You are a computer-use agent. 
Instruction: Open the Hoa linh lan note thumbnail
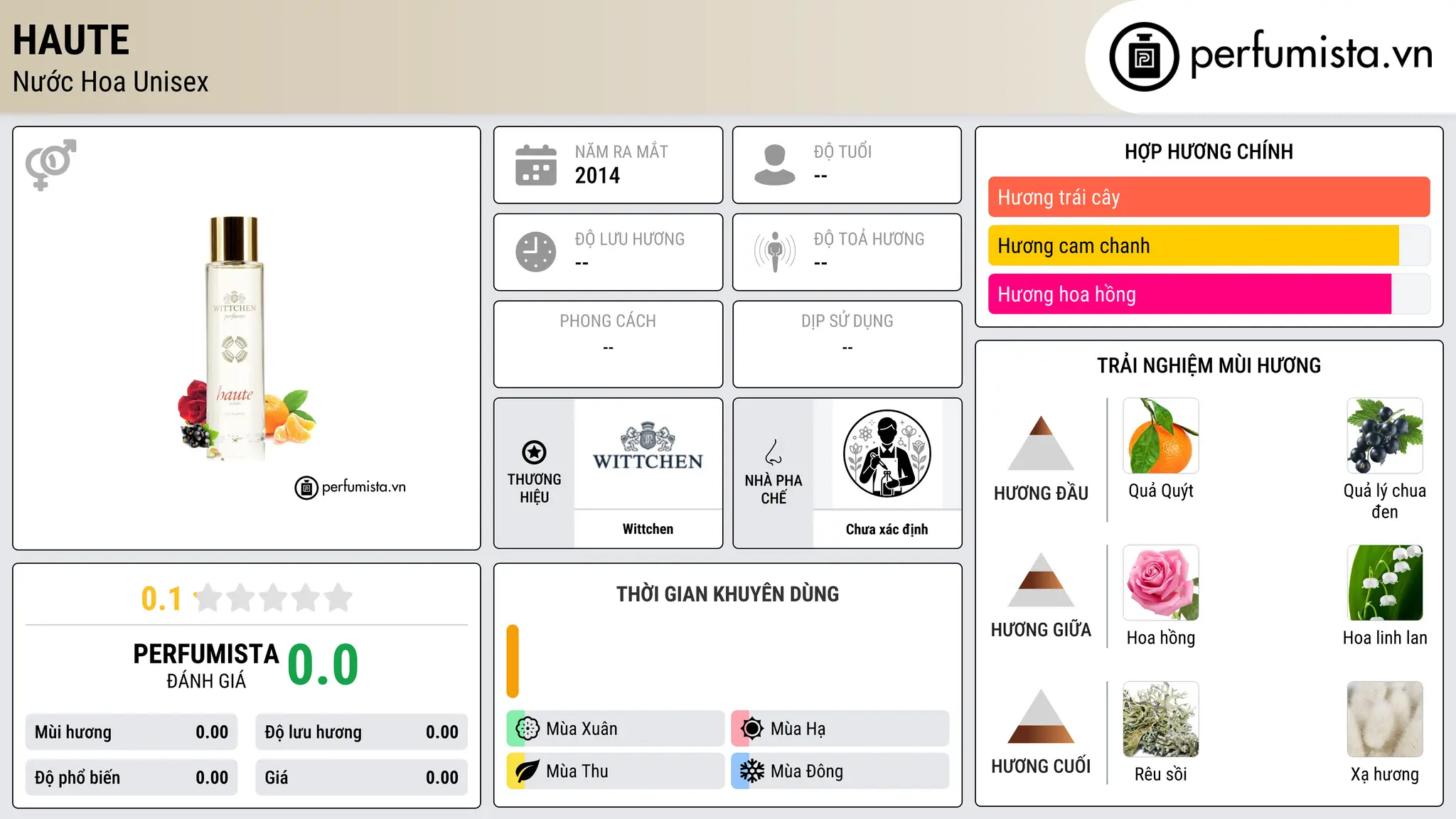tap(1385, 583)
